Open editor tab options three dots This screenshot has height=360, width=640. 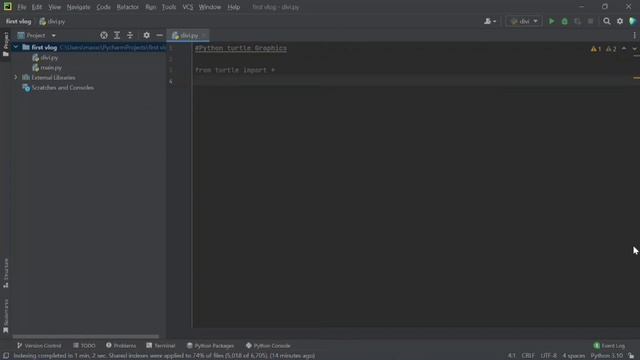pyautogui.click(x=634, y=36)
